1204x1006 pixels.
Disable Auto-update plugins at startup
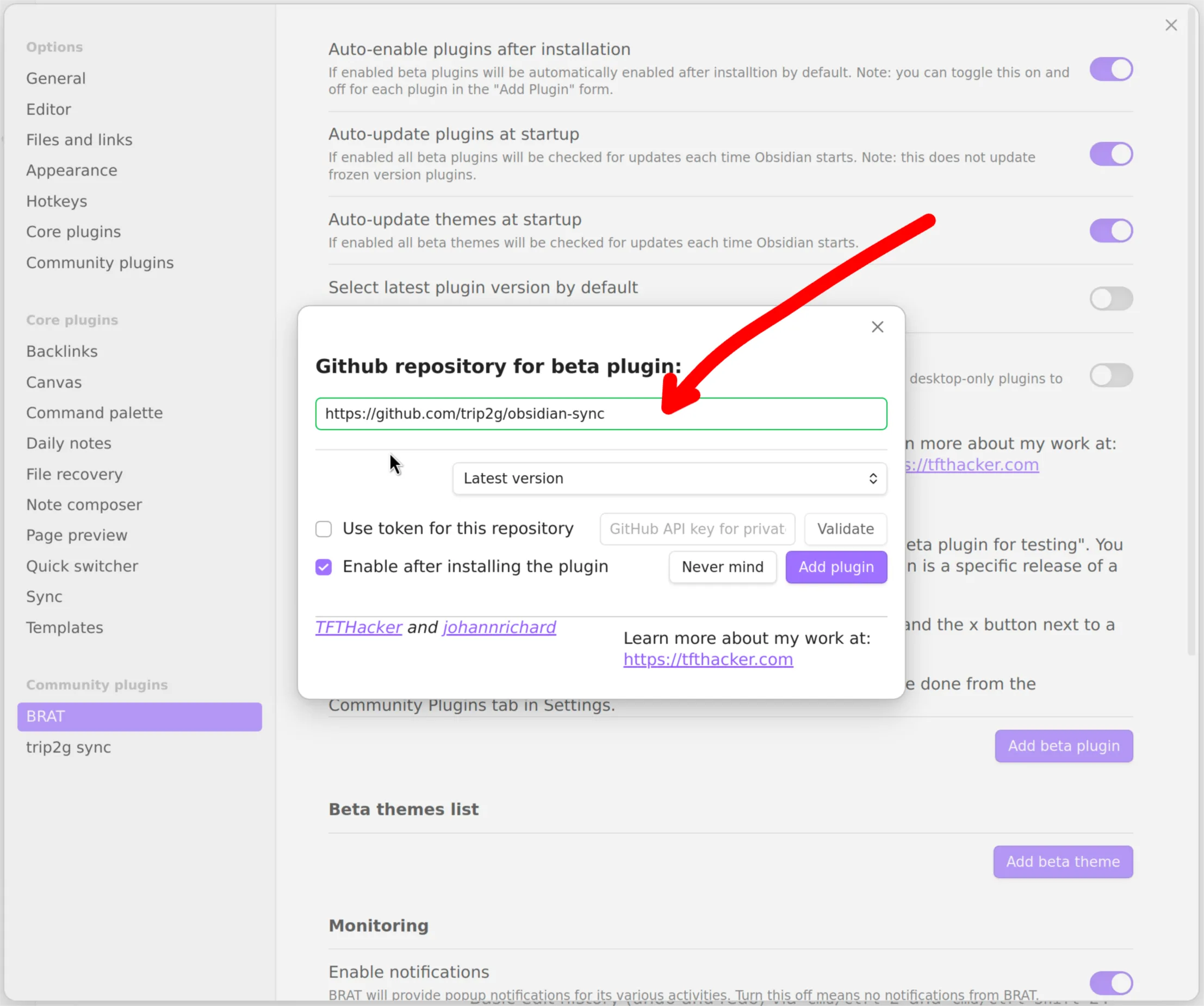coord(1110,154)
